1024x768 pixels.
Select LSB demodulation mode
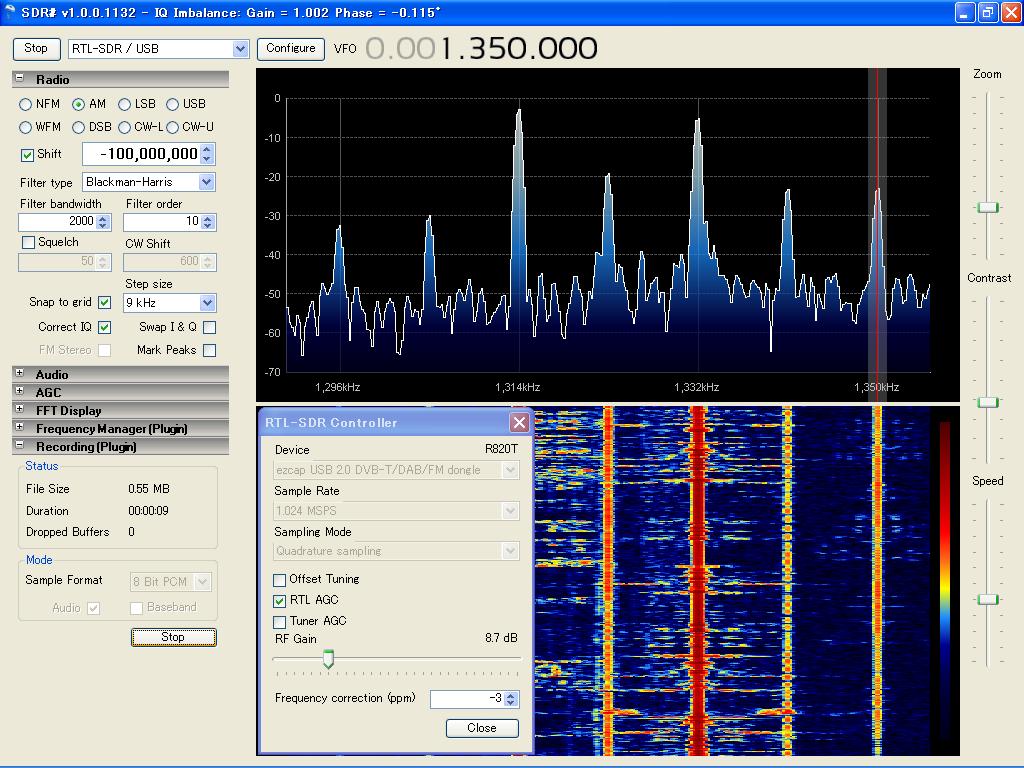[124, 104]
